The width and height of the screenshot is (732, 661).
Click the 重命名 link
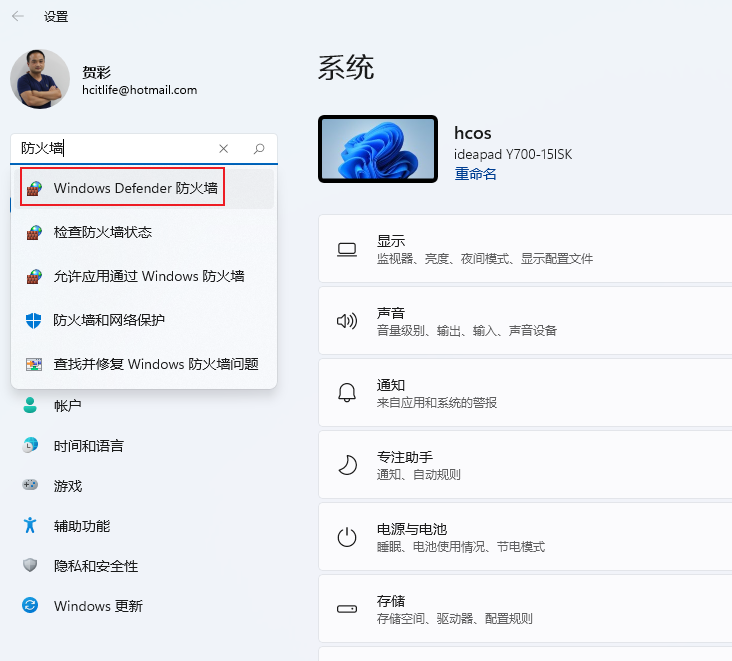(x=475, y=174)
